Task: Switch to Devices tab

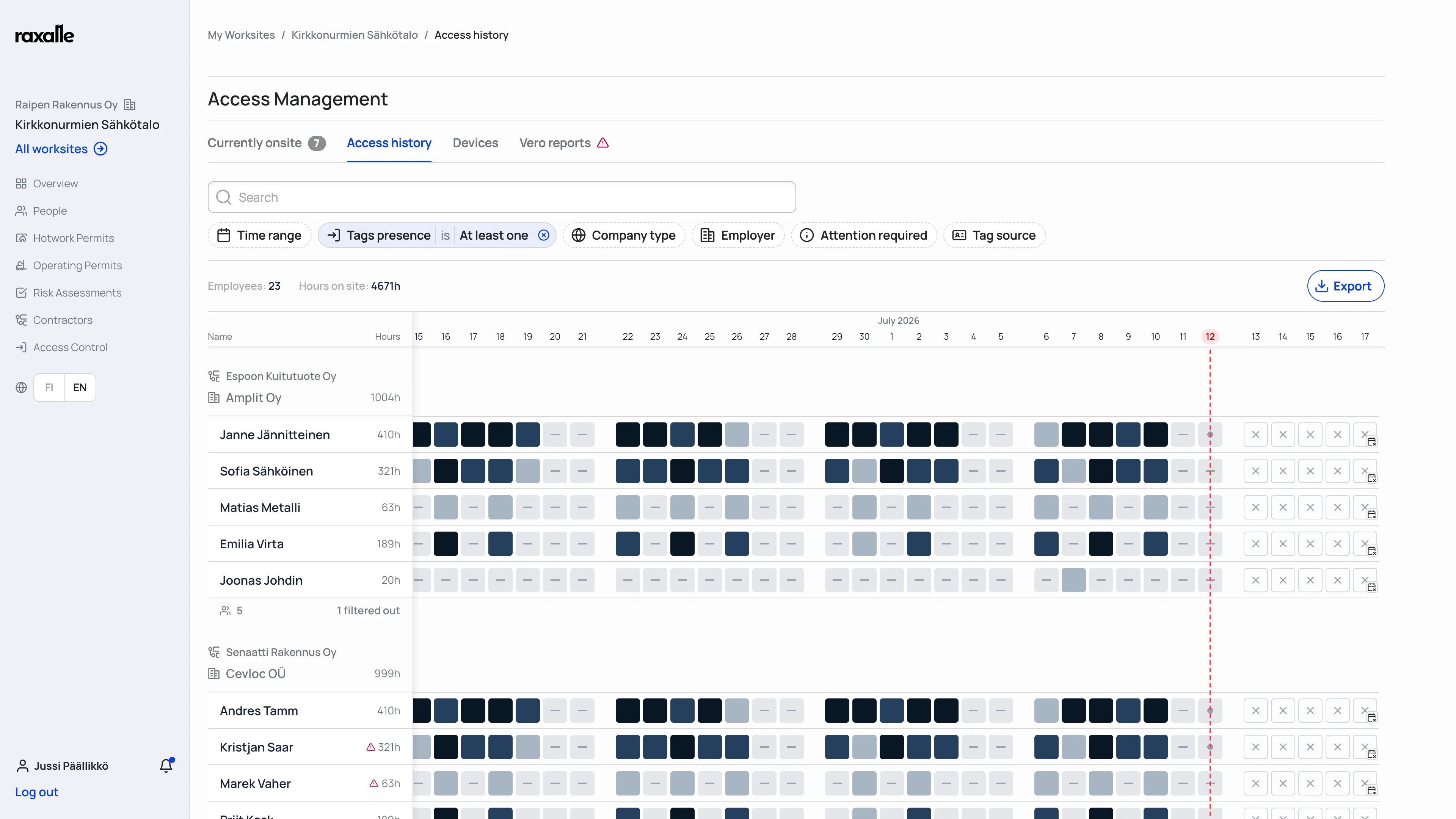Action: (475, 143)
